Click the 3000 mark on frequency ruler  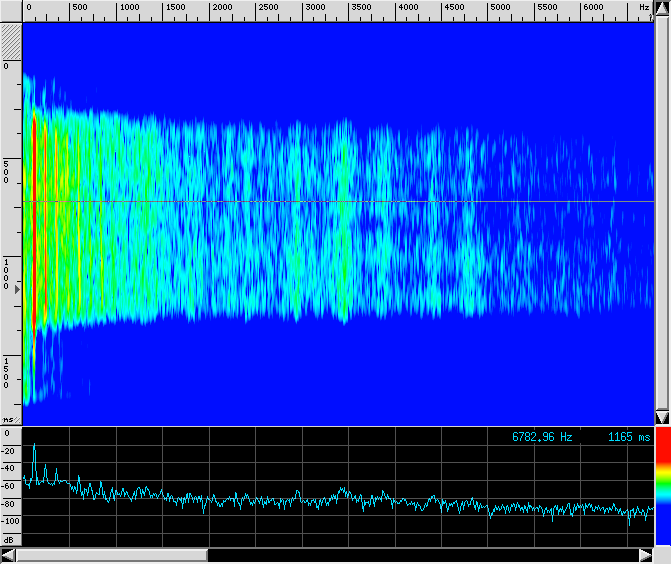tap(314, 8)
